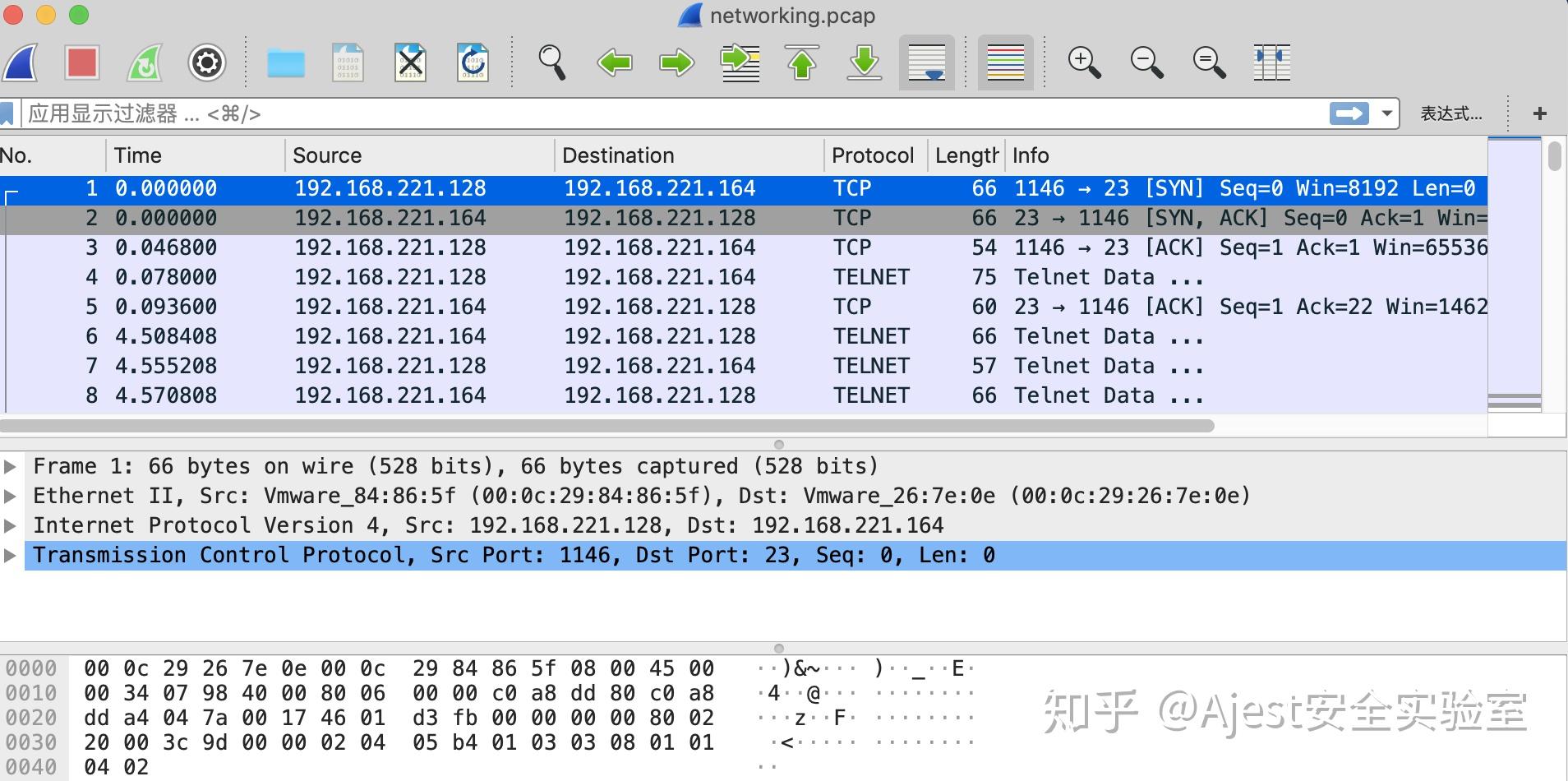Stop the running capture
1568x781 pixels.
tap(81, 62)
